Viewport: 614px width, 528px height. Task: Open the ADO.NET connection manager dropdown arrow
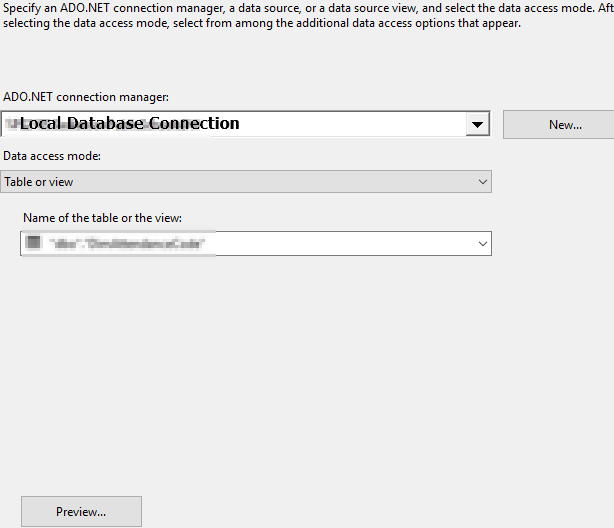pos(477,124)
